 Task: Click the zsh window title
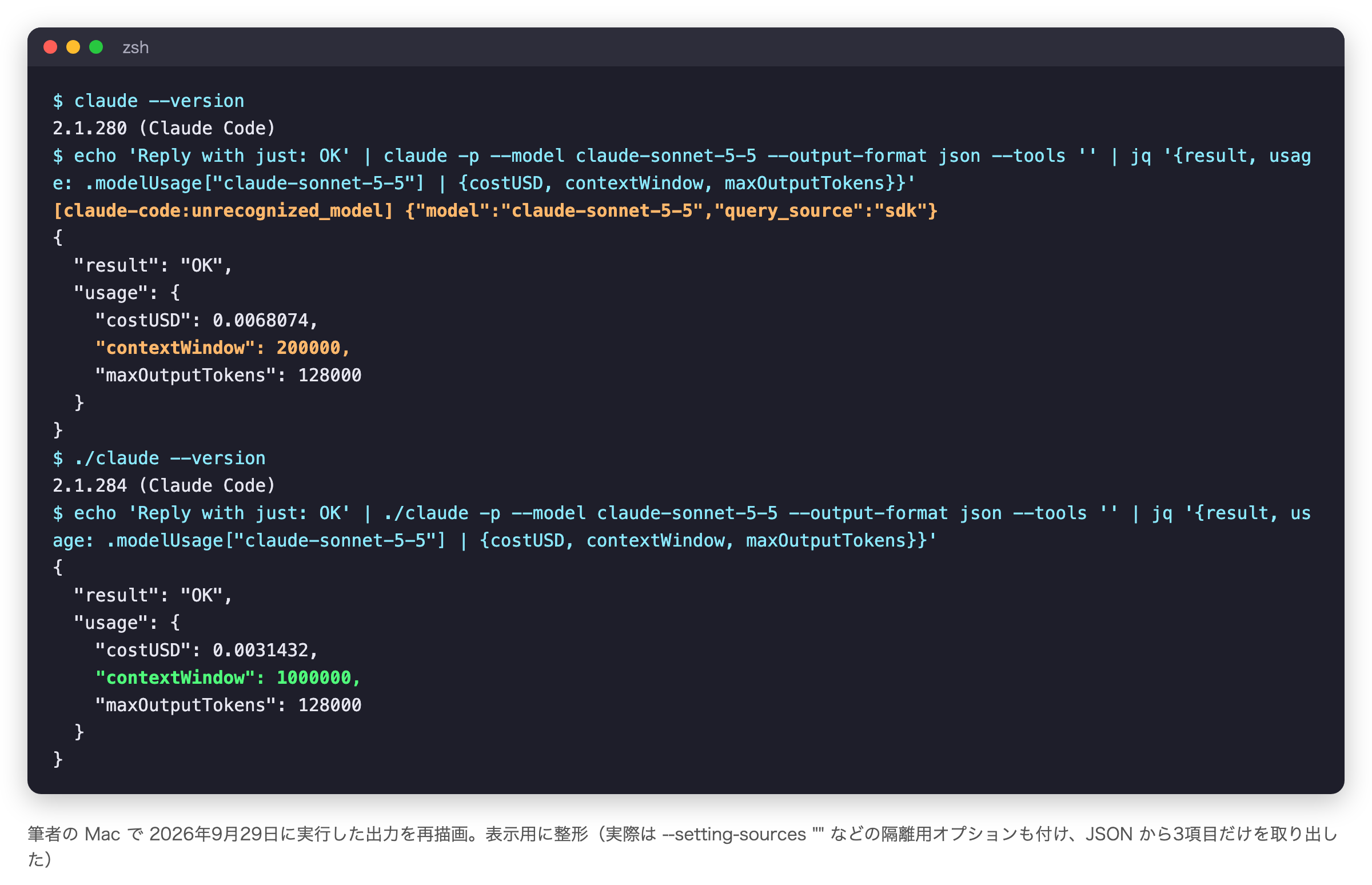coord(135,47)
